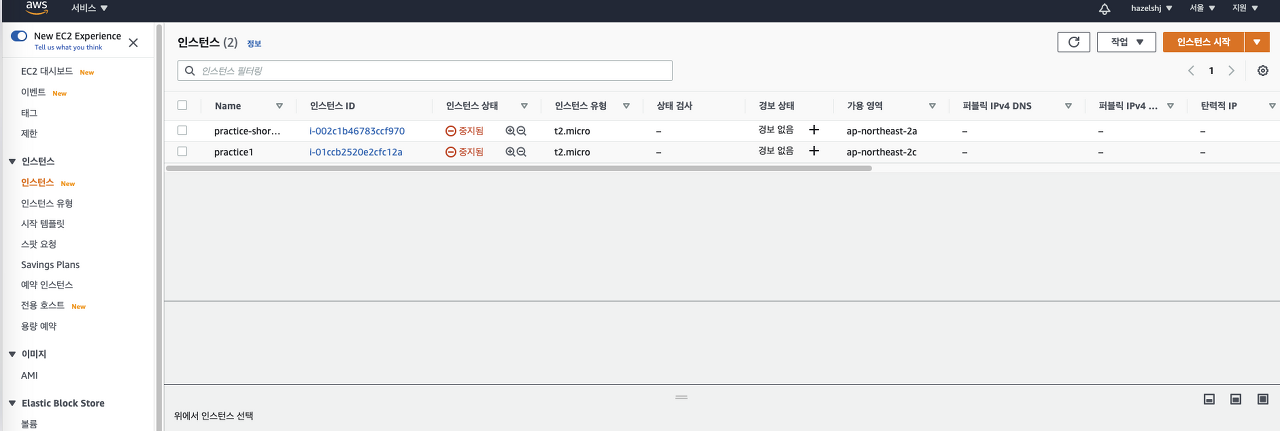The height and width of the screenshot is (431, 1280).
Task: Collapse the 이미지 sidebar section
Action: click(12, 354)
